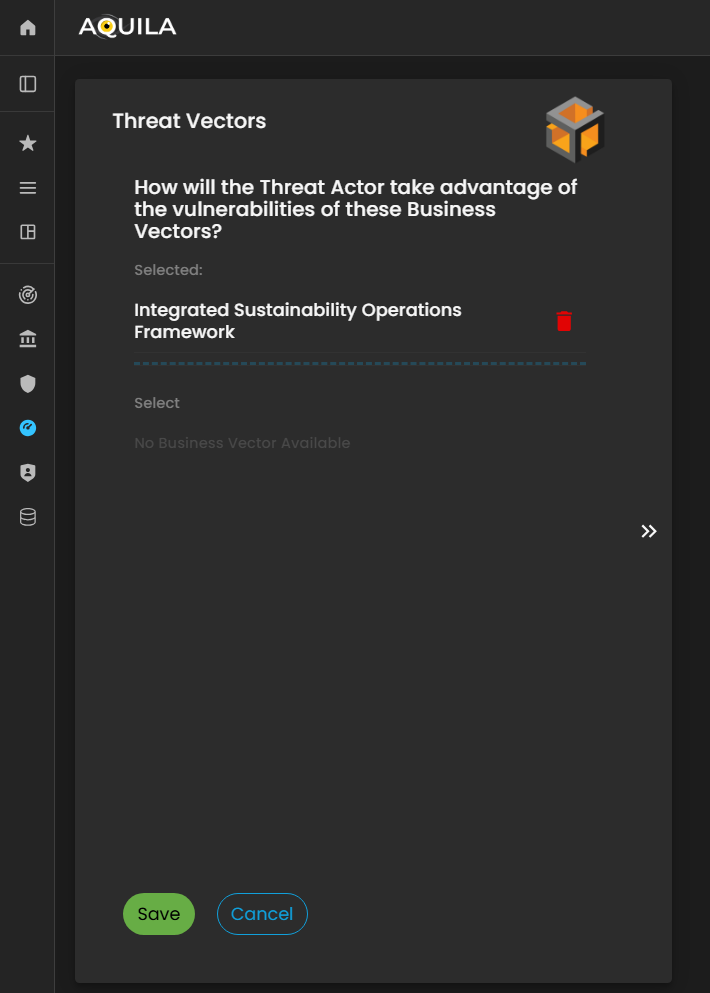Go to the home page icon
This screenshot has height=993, width=710.
coord(28,28)
